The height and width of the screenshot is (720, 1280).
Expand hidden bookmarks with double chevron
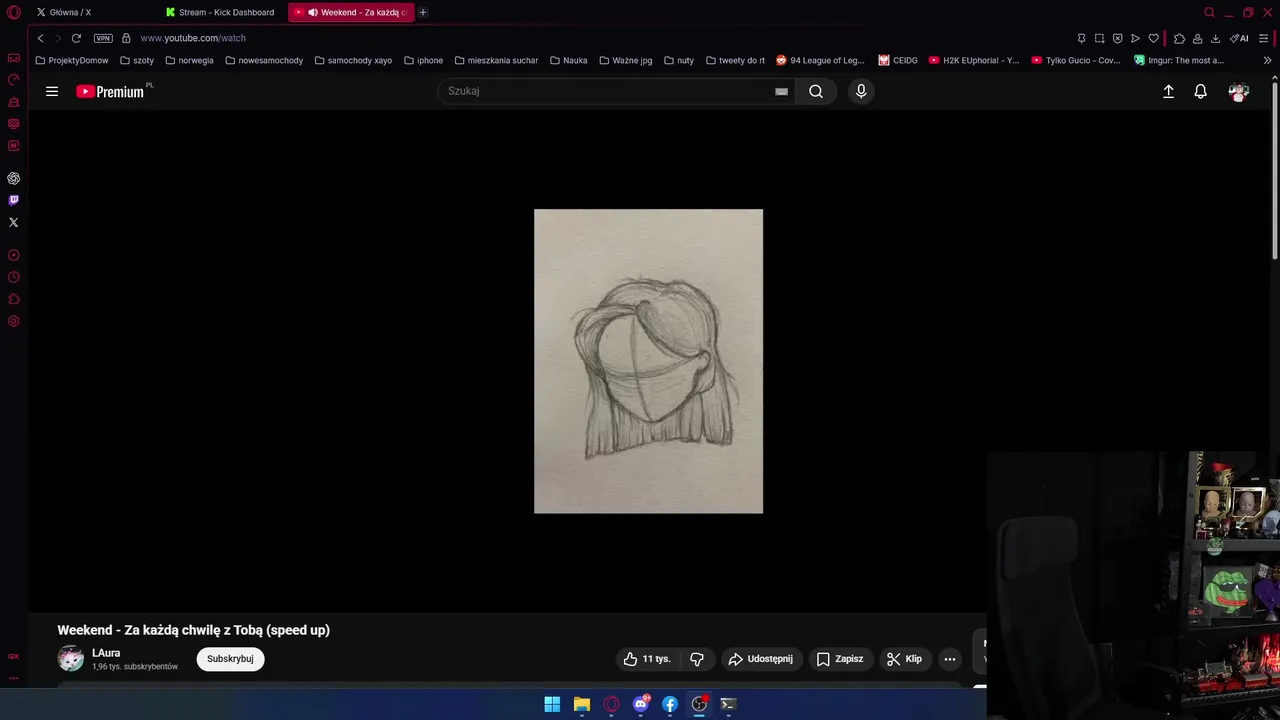pyautogui.click(x=1268, y=60)
